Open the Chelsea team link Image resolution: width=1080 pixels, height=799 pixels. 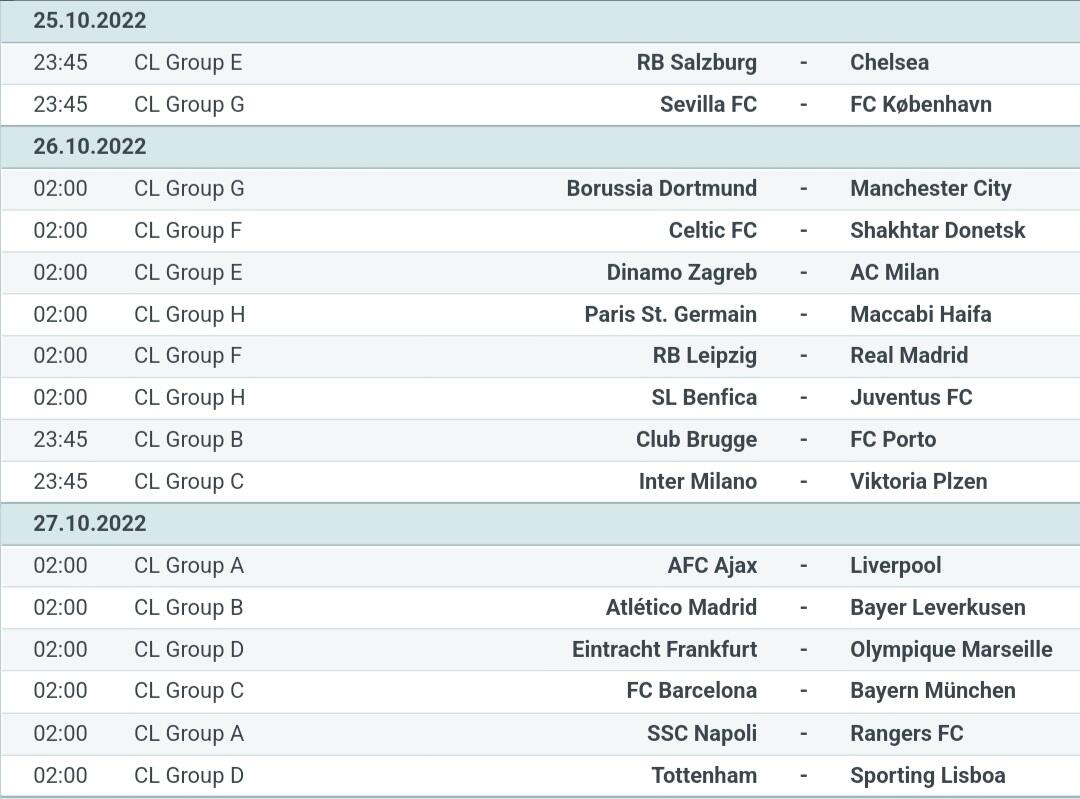(889, 63)
